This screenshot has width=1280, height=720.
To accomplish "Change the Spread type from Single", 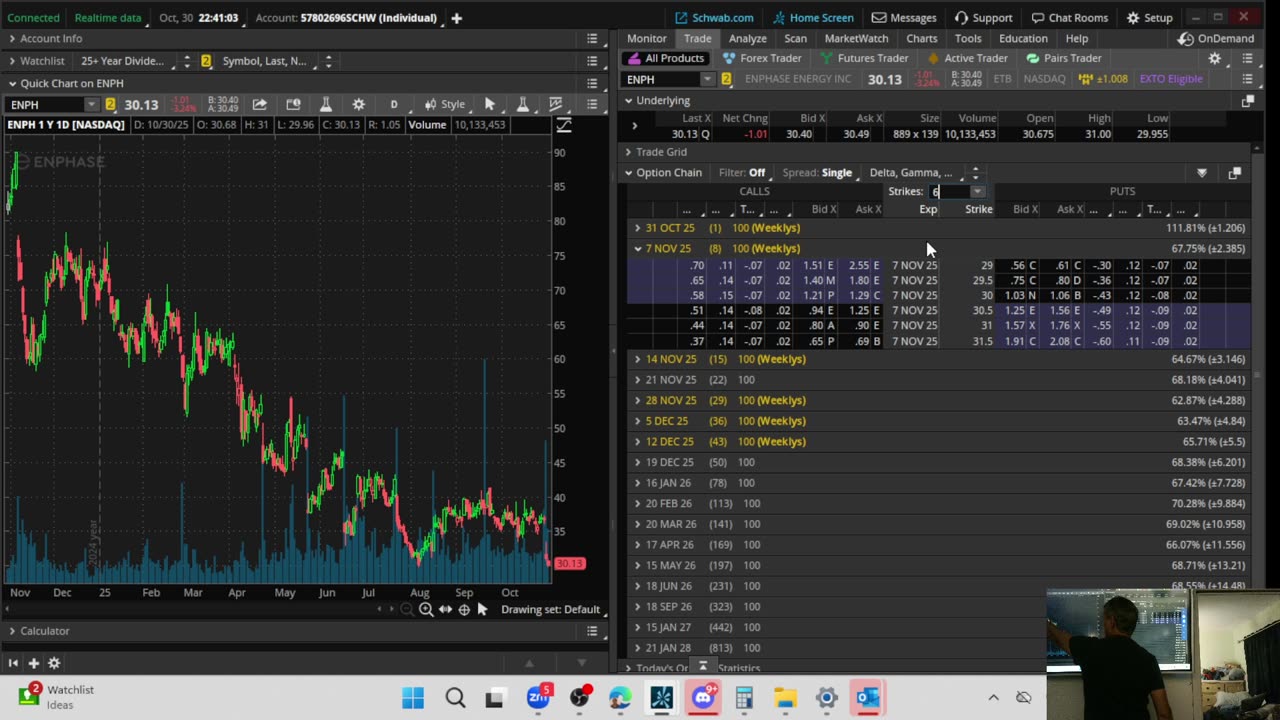I will pyautogui.click(x=820, y=173).
